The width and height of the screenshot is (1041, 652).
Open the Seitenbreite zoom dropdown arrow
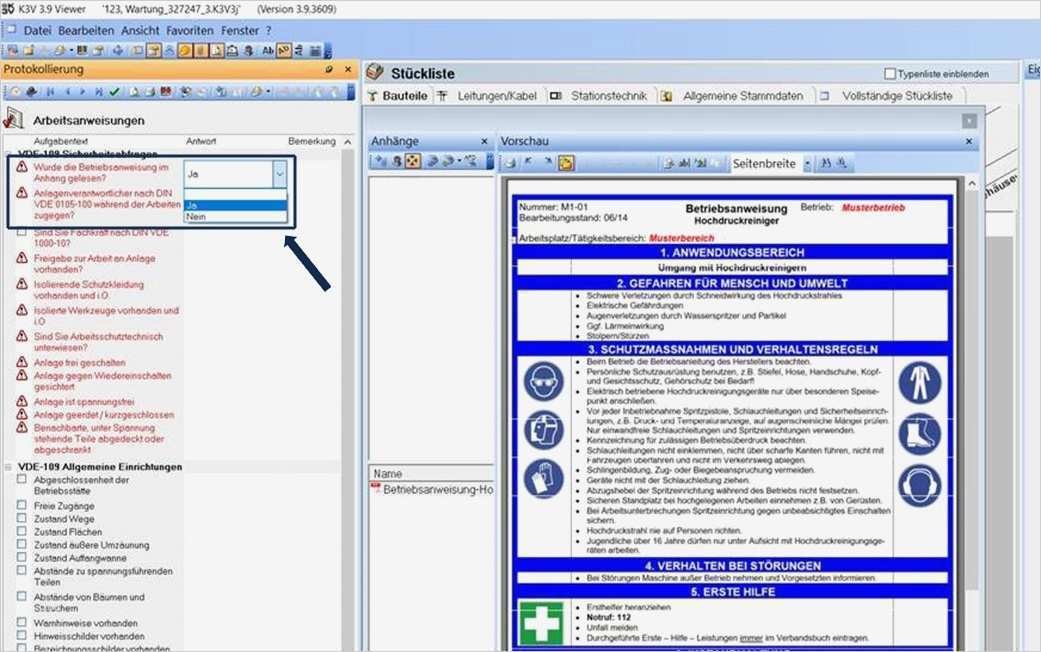(x=807, y=163)
